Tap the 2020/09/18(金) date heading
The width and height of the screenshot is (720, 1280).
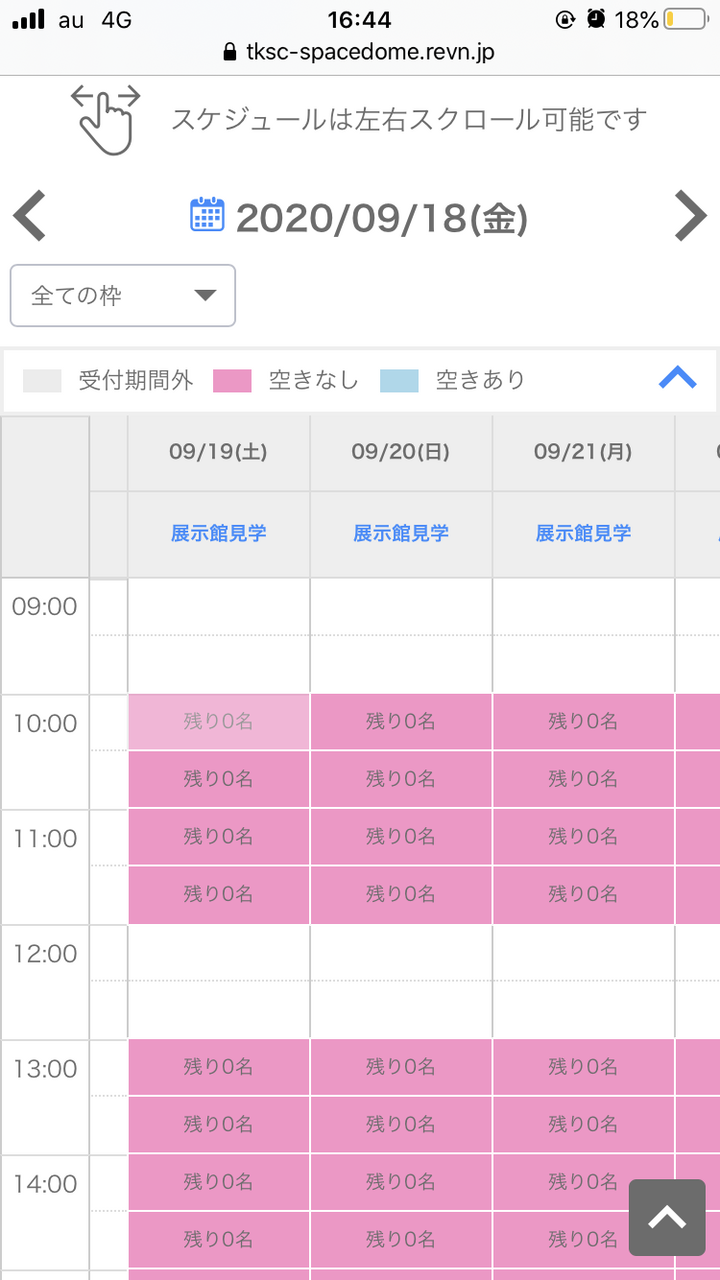click(381, 218)
